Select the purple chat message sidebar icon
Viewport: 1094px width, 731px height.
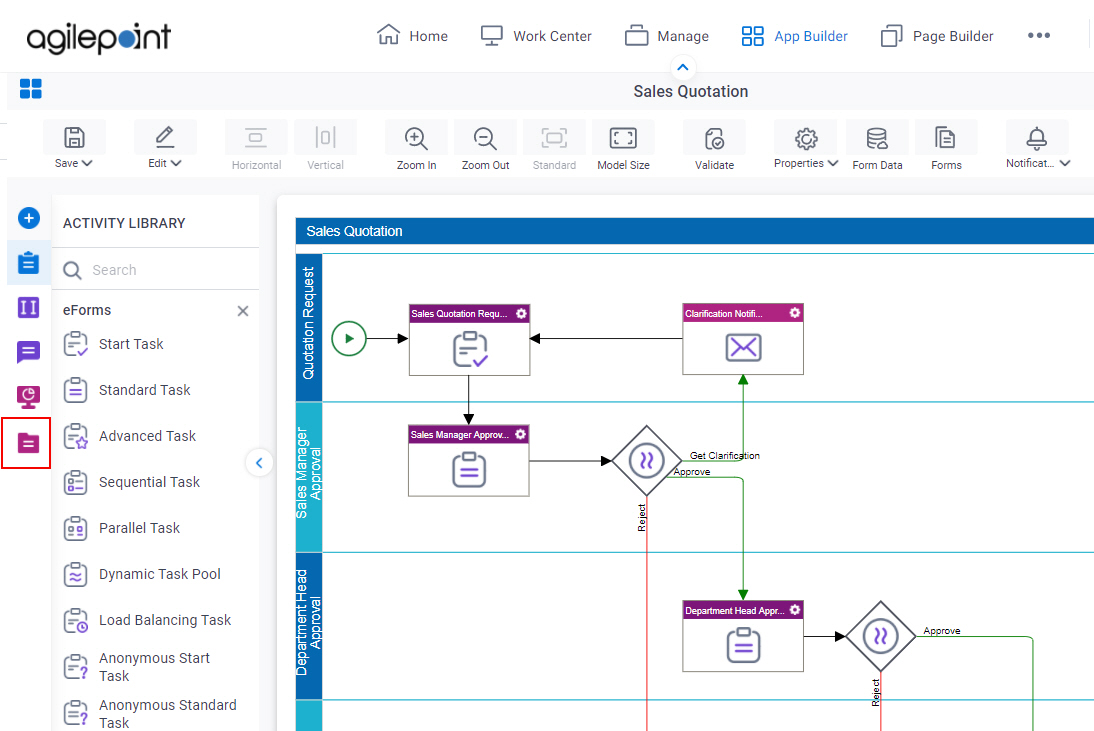(x=29, y=352)
